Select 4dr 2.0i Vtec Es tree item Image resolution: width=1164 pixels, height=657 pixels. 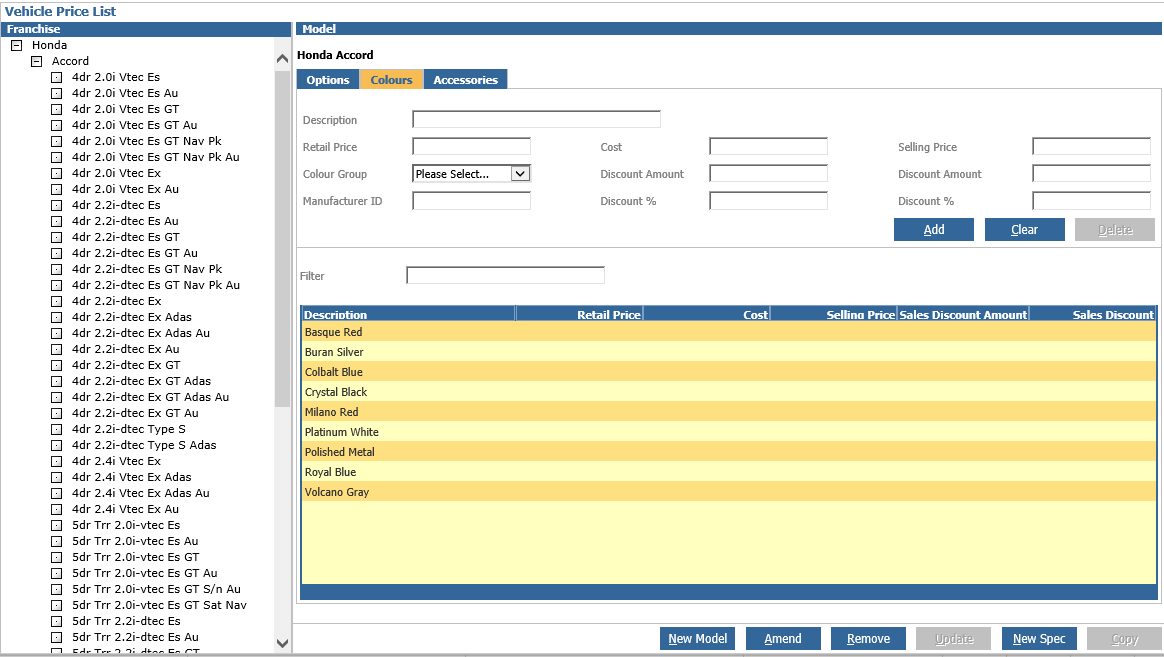(116, 77)
